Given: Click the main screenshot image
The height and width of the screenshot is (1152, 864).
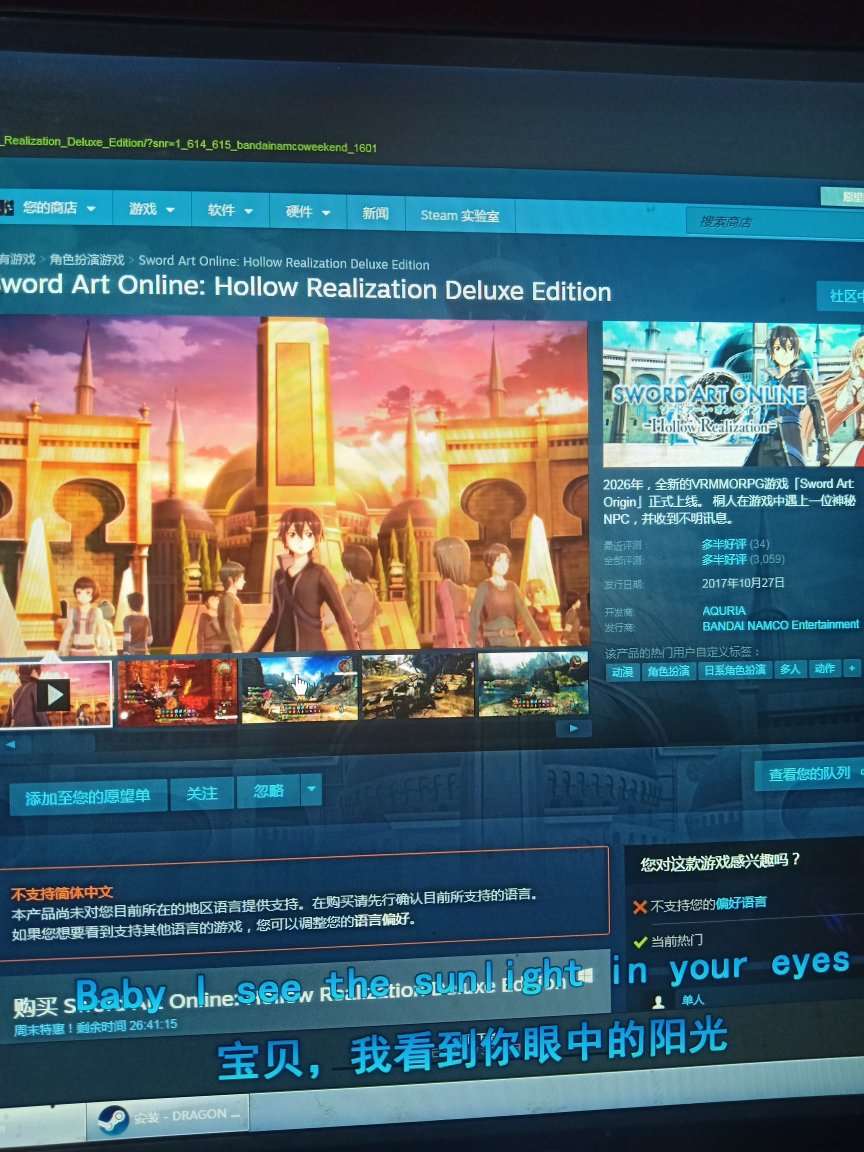Looking at the screenshot, I should 294,485.
